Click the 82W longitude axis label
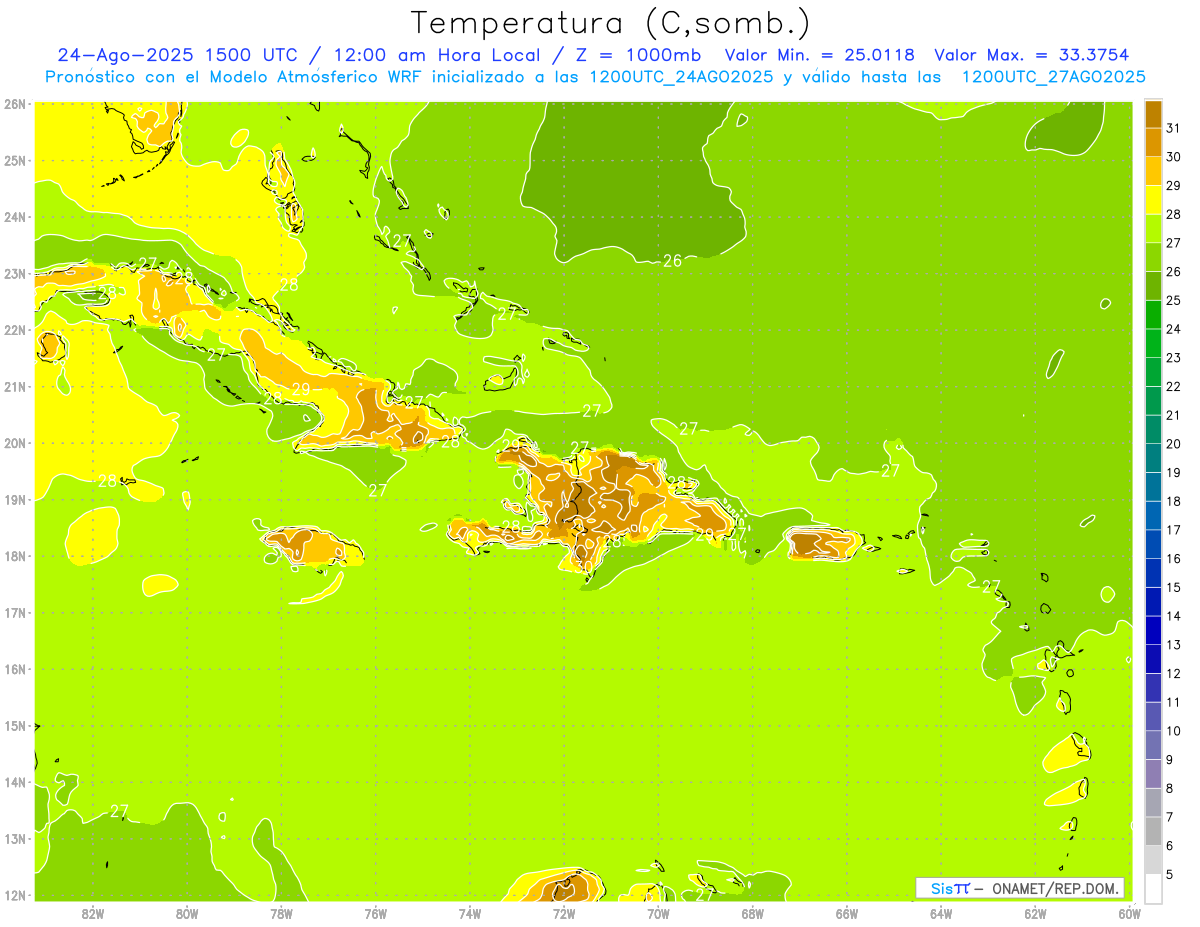Screen dimensions: 1200x927 click(92, 913)
